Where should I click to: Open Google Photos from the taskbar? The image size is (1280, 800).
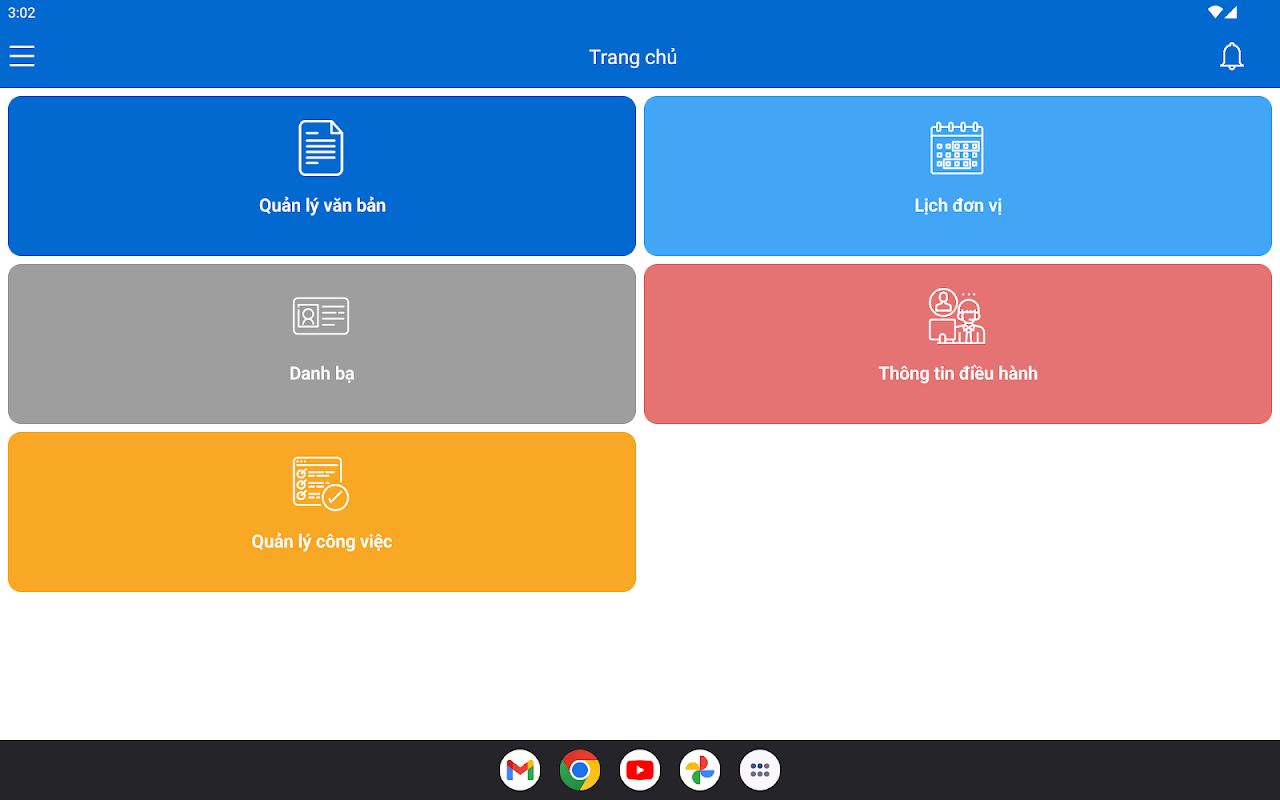click(700, 770)
